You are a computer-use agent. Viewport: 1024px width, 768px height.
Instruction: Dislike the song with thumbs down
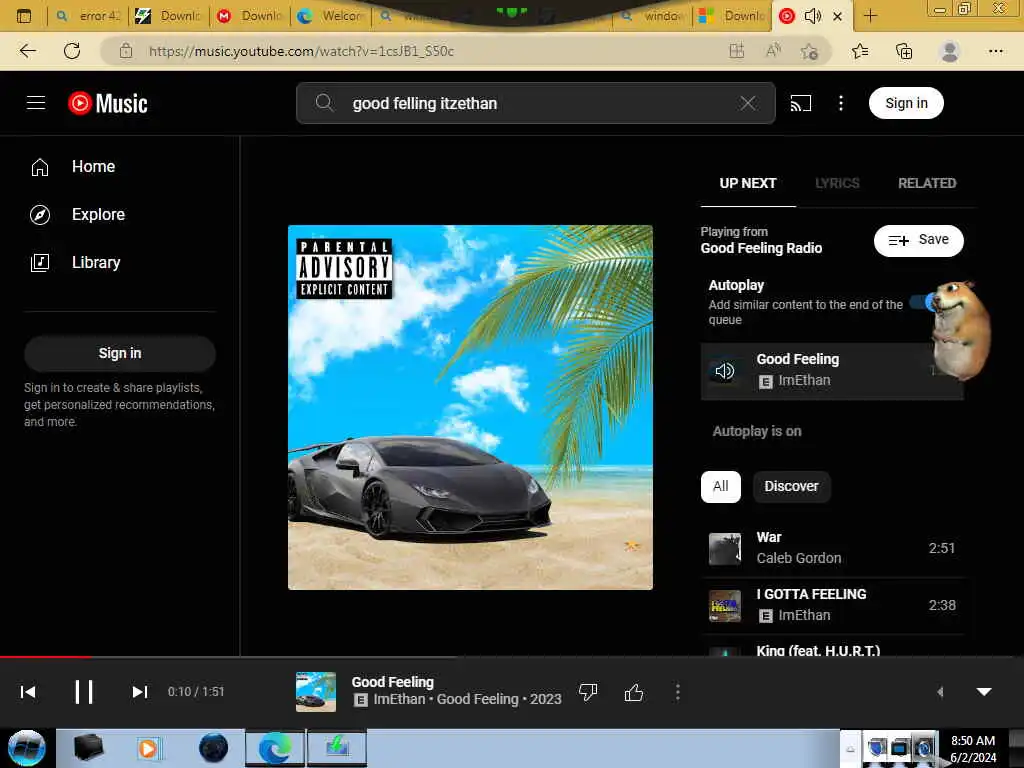click(588, 692)
